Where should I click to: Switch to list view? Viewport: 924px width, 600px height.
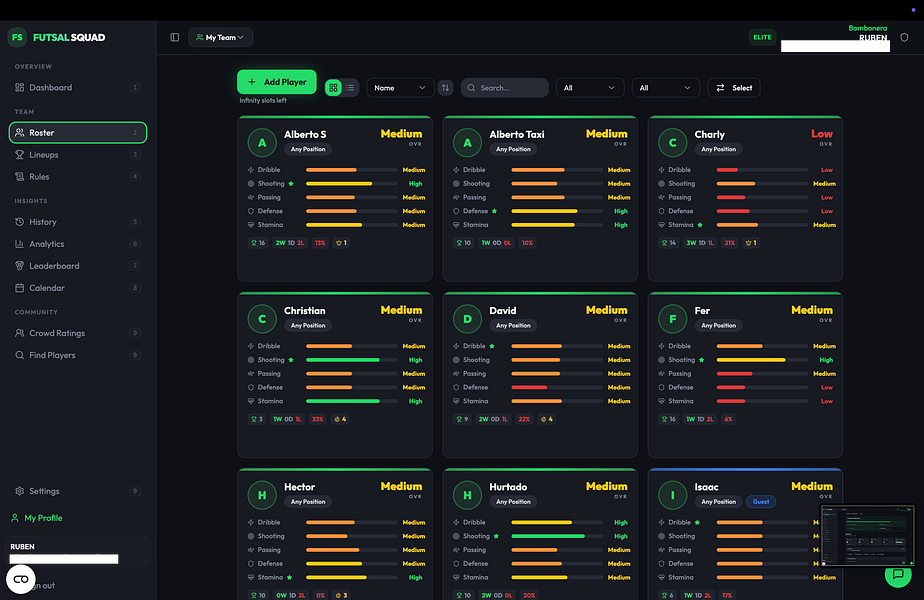(x=351, y=88)
